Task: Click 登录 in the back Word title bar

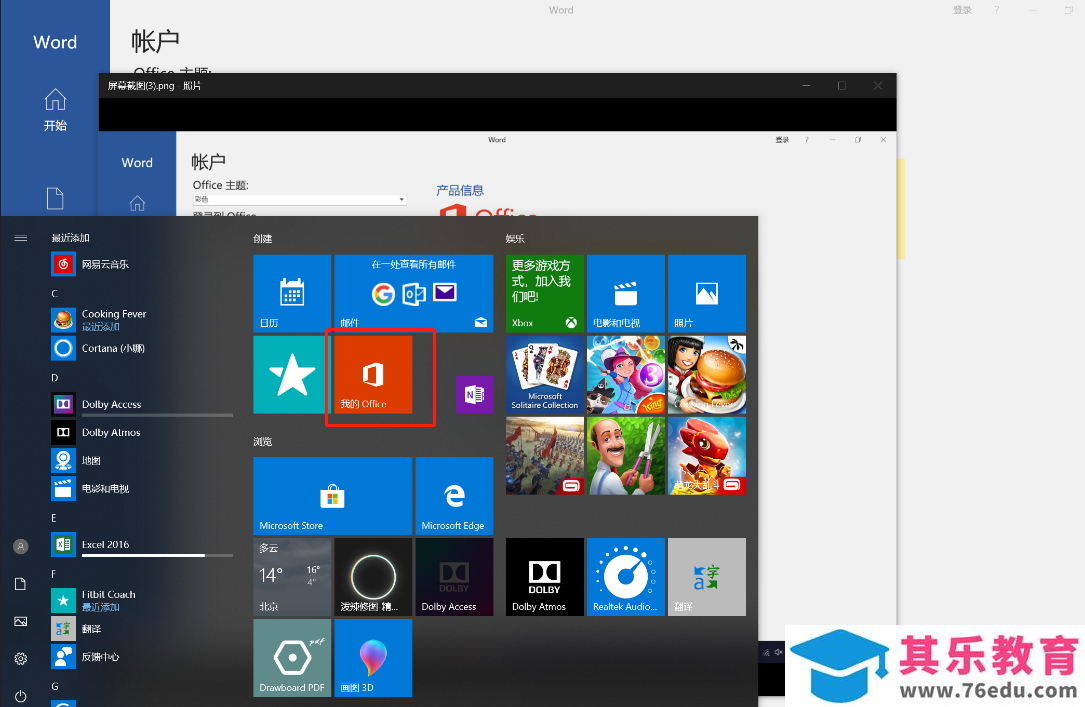Action: 963,10
